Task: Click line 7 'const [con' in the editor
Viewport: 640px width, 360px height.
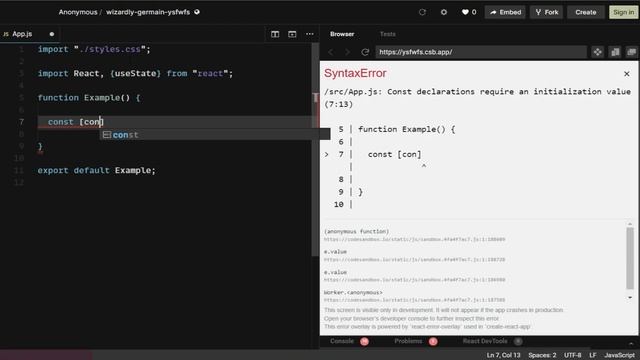Action: click(76, 122)
